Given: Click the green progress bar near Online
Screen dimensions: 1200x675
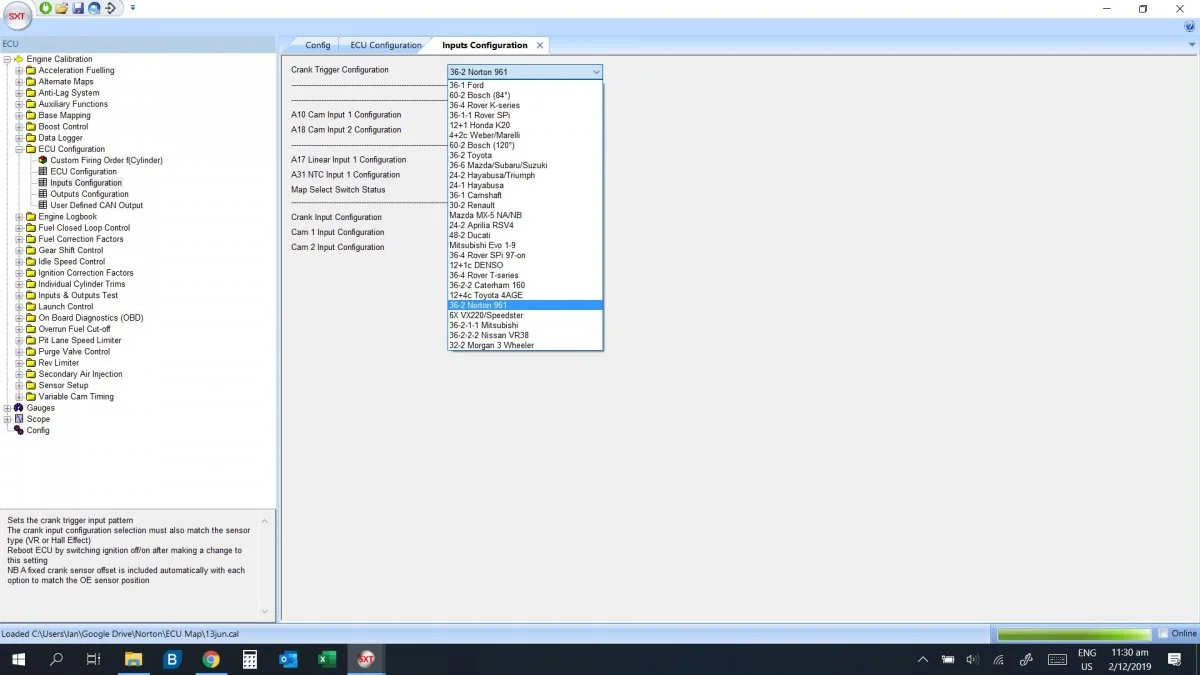Looking at the screenshot, I should [x=1075, y=633].
